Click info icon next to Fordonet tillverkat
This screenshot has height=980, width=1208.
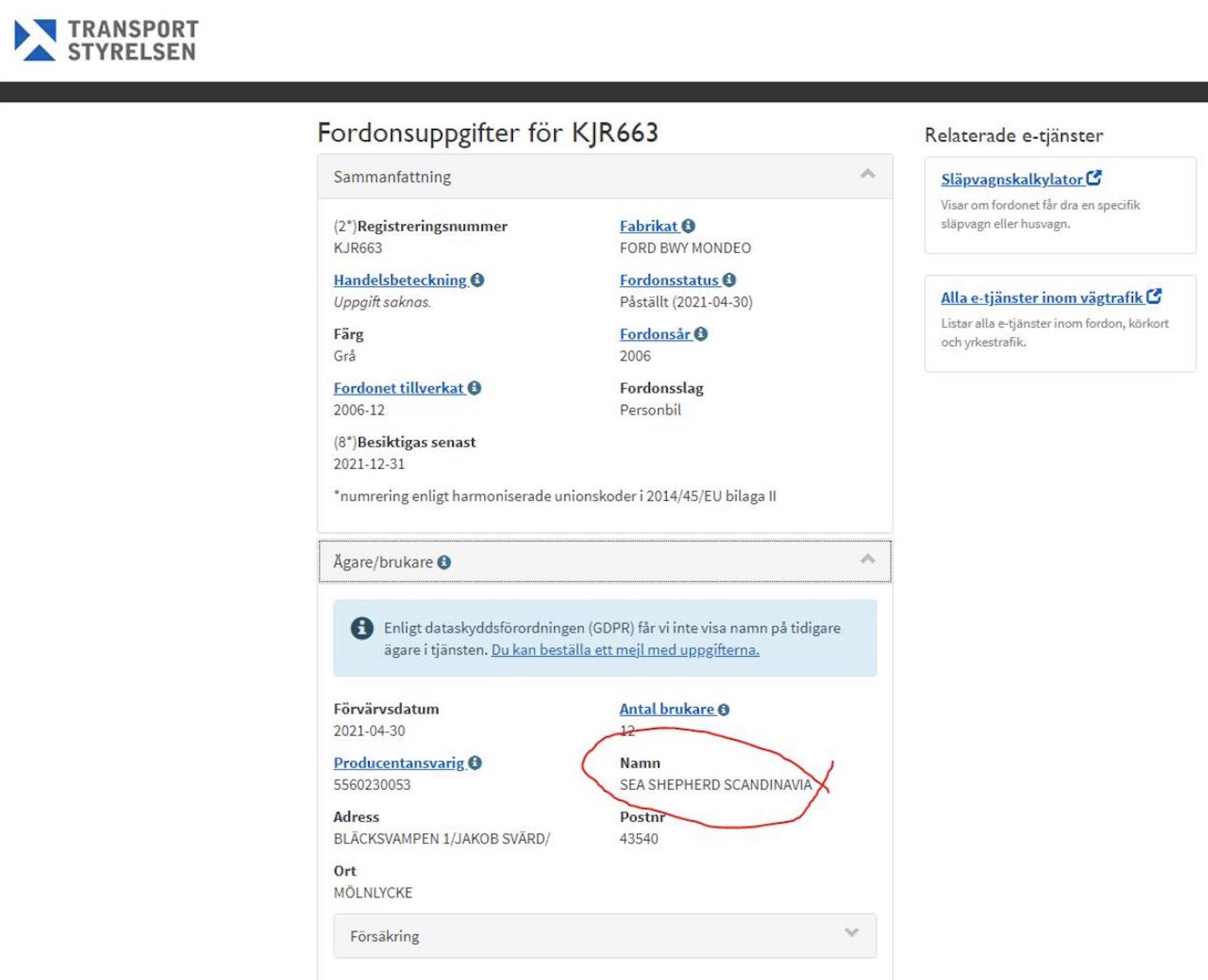point(474,389)
